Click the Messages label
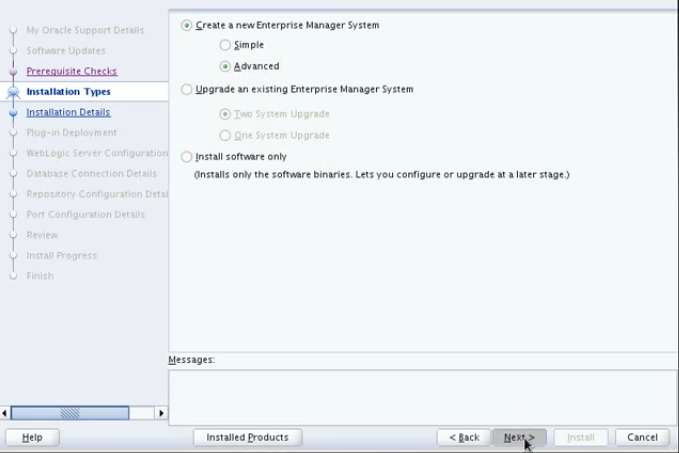 point(191,360)
